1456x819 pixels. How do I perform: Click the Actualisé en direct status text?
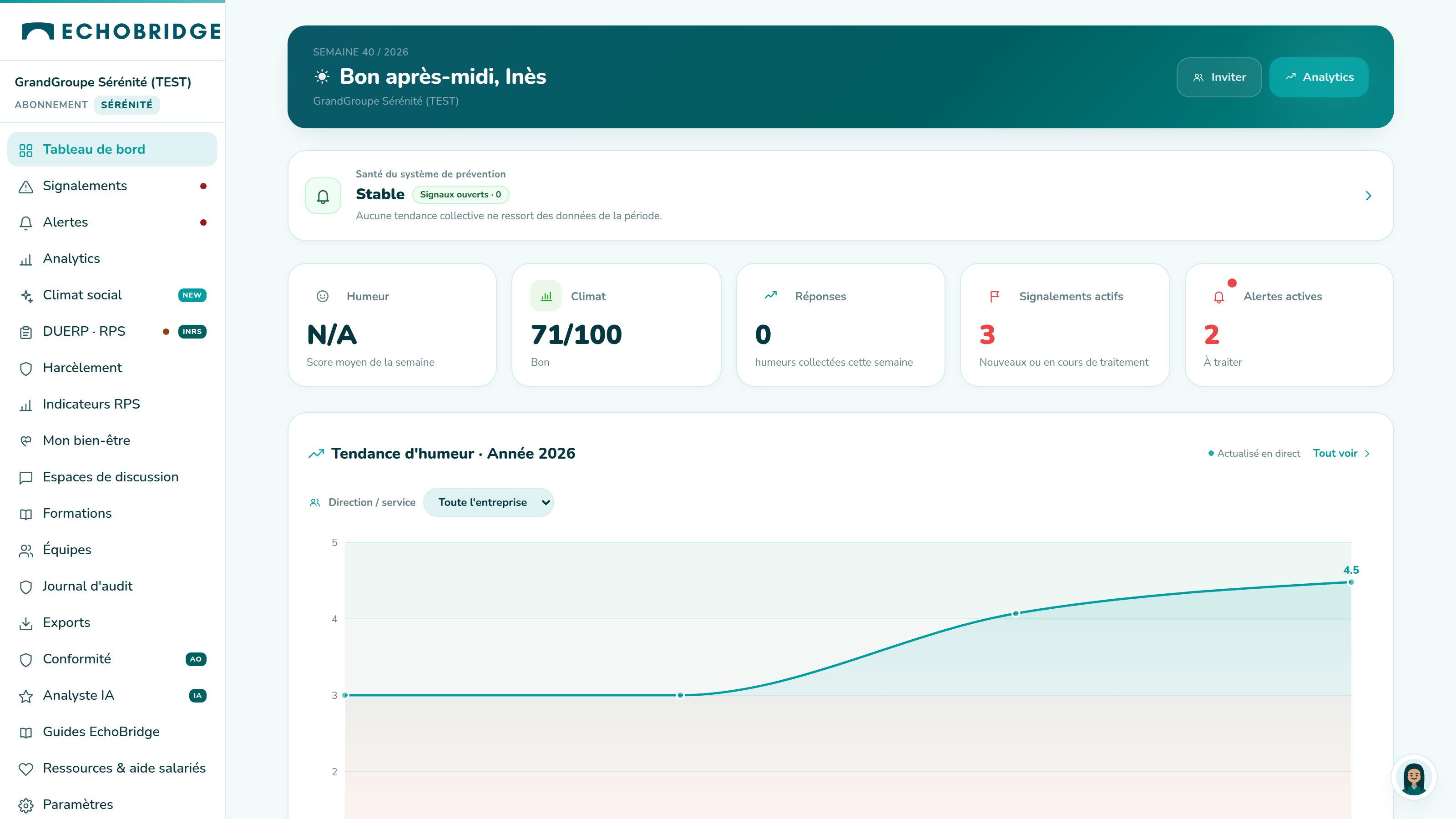coord(1258,453)
